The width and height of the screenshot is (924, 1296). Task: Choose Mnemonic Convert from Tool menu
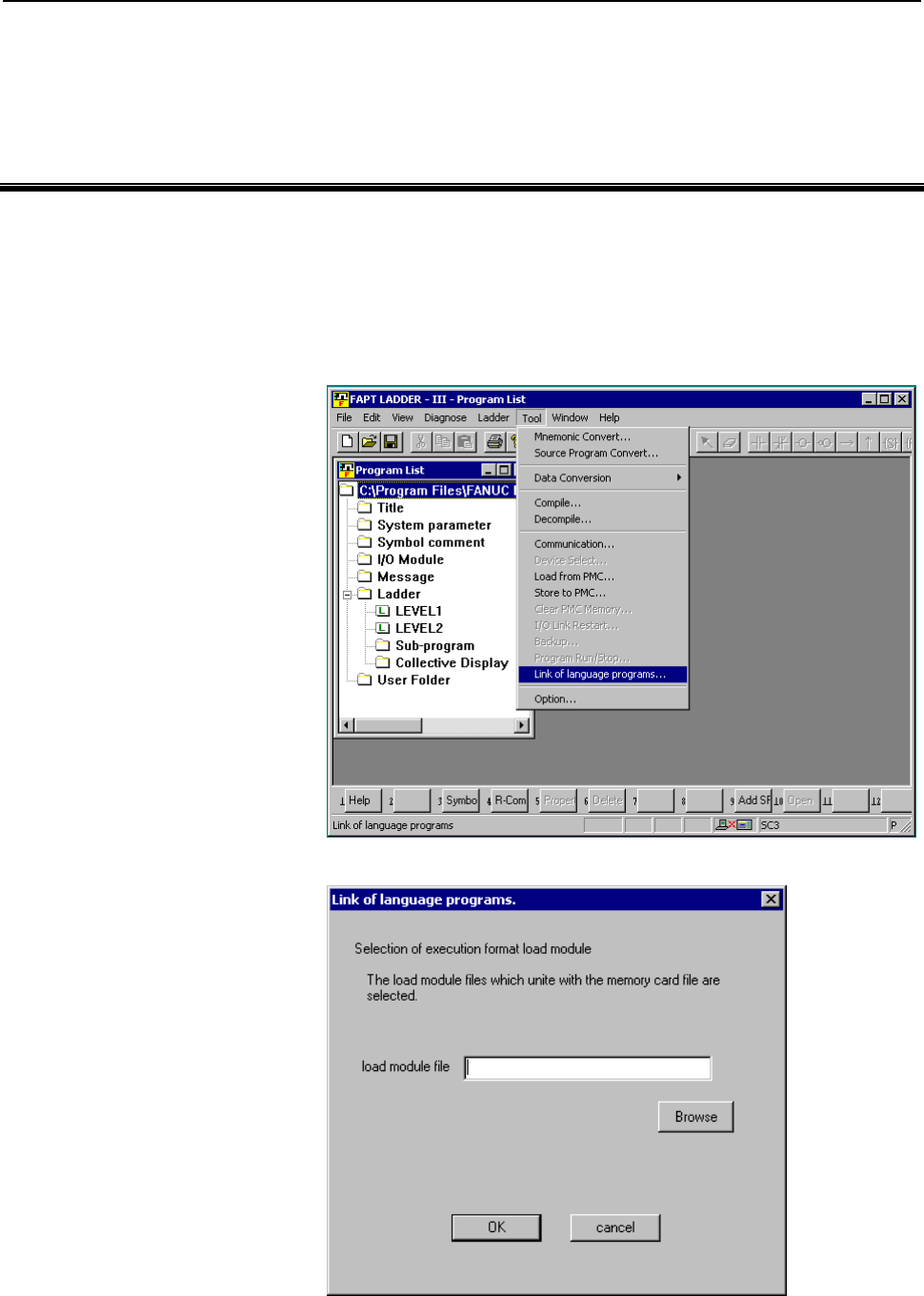[x=602, y=436]
